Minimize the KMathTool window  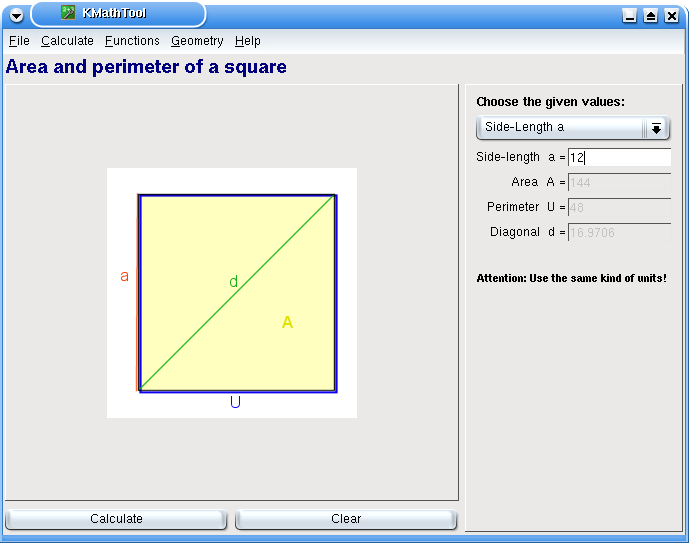(629, 16)
